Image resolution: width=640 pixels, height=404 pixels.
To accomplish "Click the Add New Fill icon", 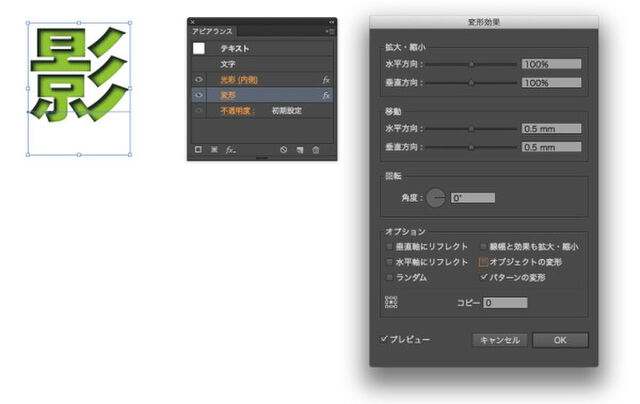I will 214,149.
